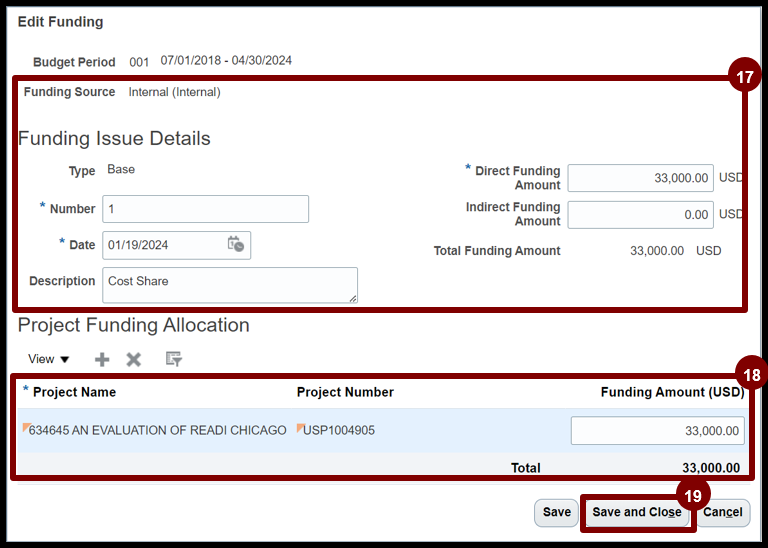768x548 pixels.
Task: Click the Number input field
Action: click(205, 209)
